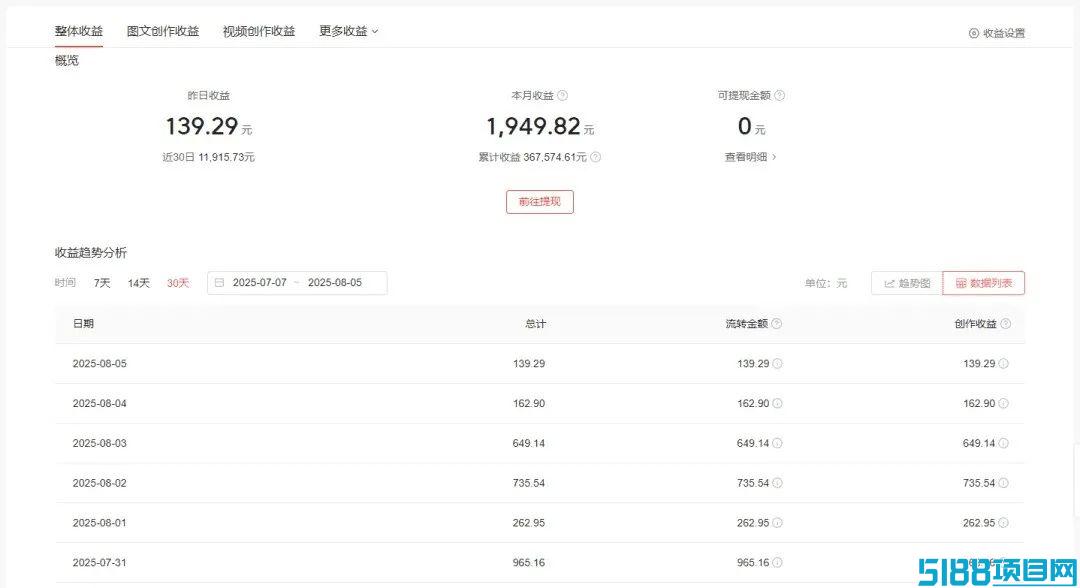Click info icon beside 流转金额 162.90
Image resolution: width=1080 pixels, height=588 pixels.
(778, 403)
